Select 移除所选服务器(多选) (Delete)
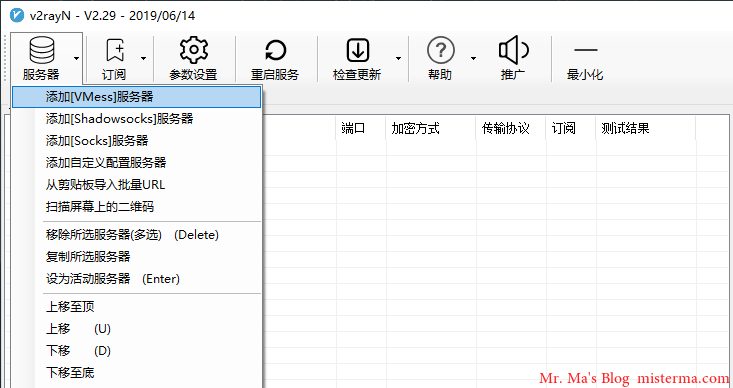The image size is (733, 388). pyautogui.click(x=137, y=235)
